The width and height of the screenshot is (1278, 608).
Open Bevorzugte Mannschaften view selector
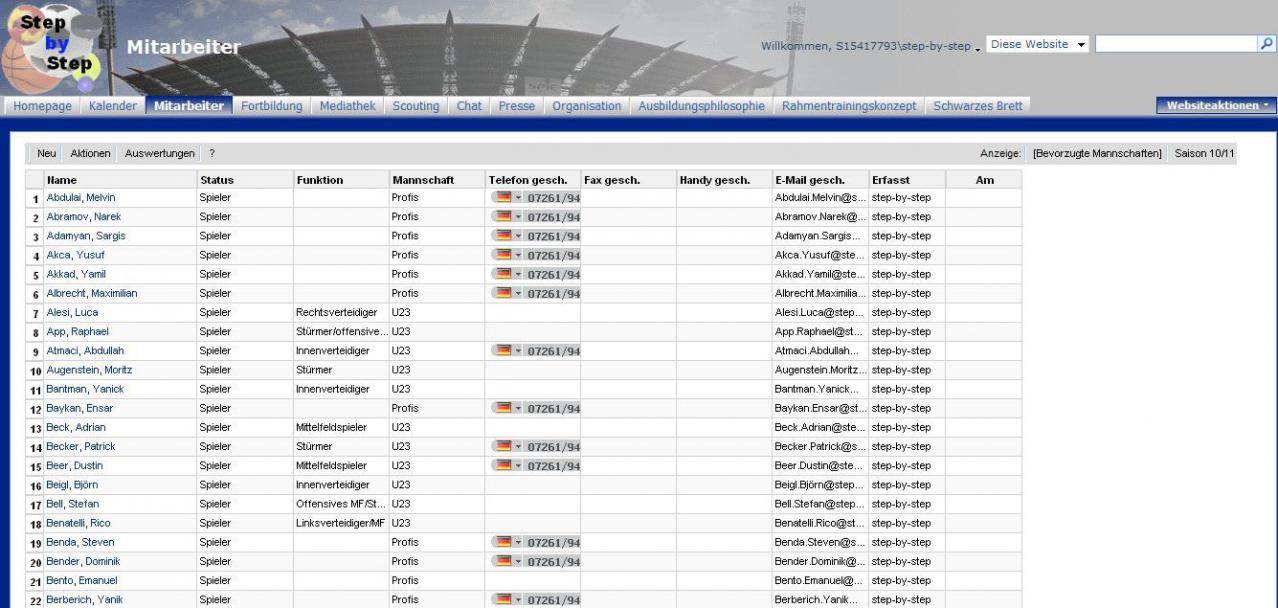(x=1097, y=153)
